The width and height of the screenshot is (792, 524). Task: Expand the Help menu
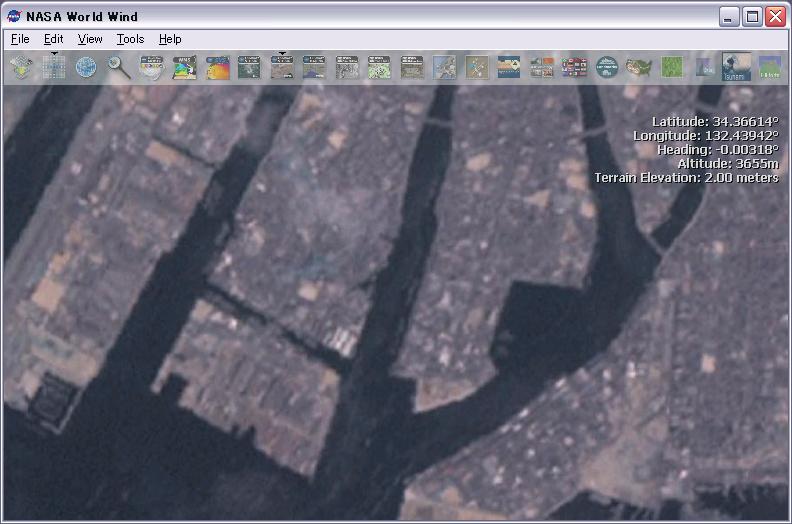[x=170, y=39]
